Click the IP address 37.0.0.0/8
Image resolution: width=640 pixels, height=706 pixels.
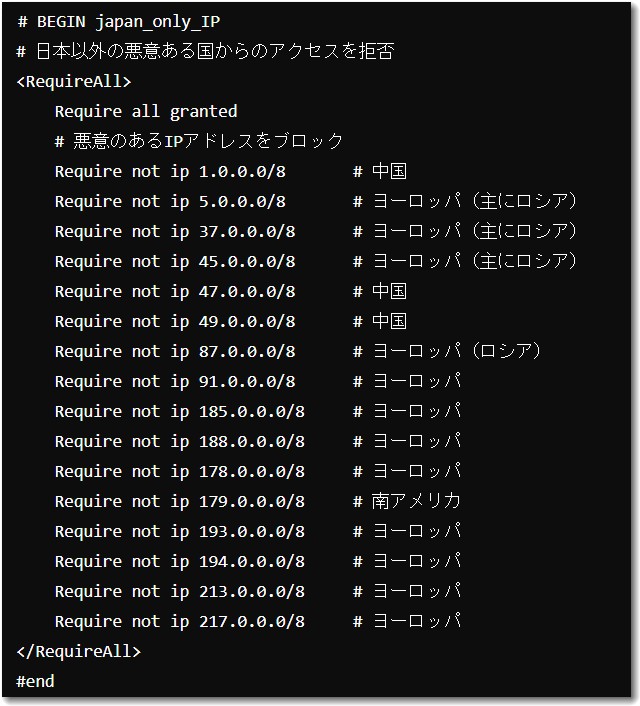point(247,231)
